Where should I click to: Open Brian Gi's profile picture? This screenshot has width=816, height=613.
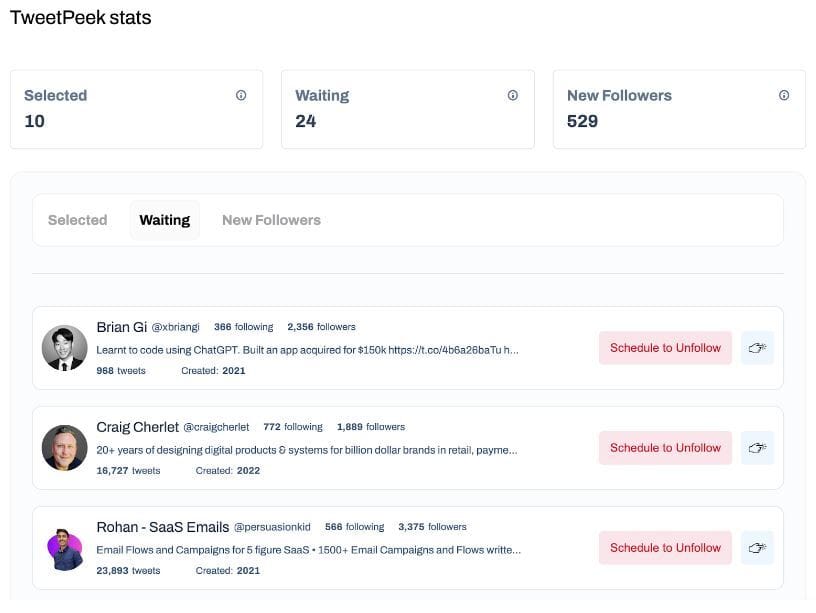(64, 348)
